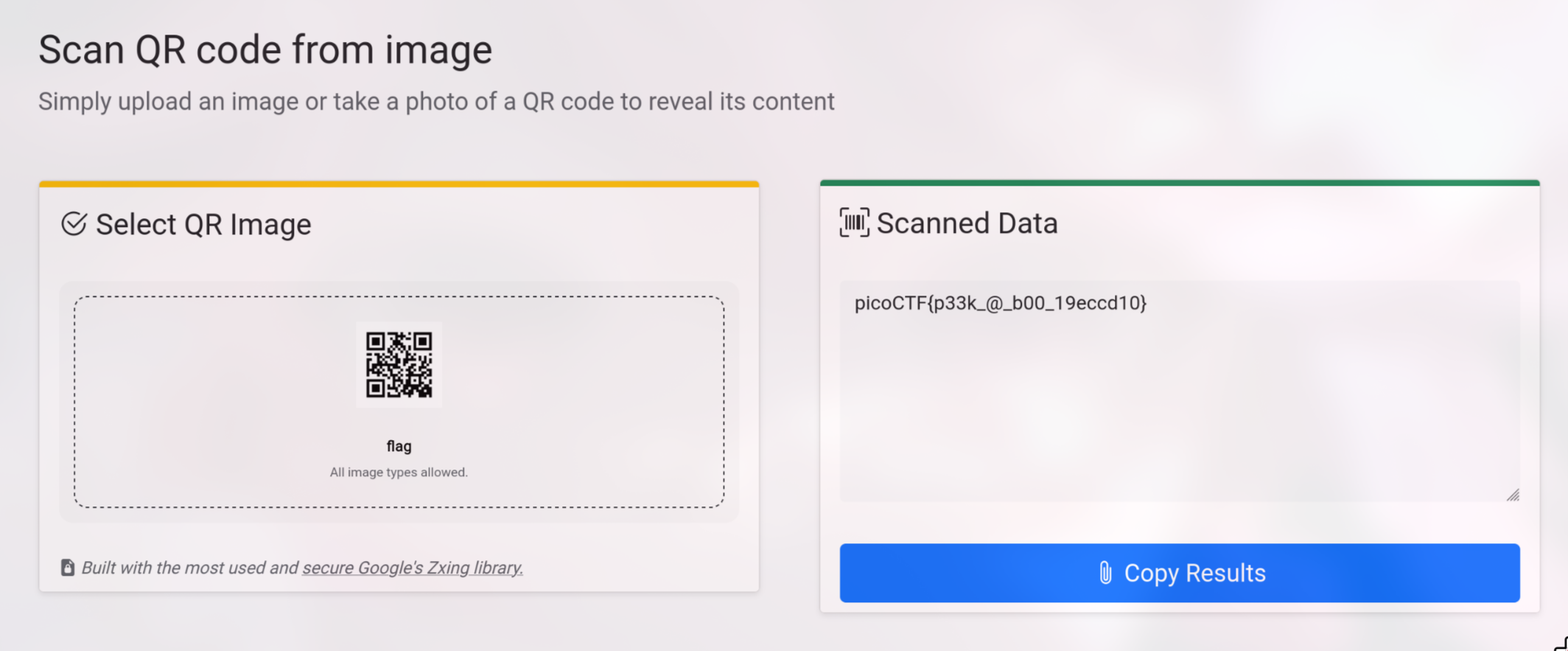Grab the textarea resize handle corner
Viewport: 1568px width, 651px height.
1513,495
